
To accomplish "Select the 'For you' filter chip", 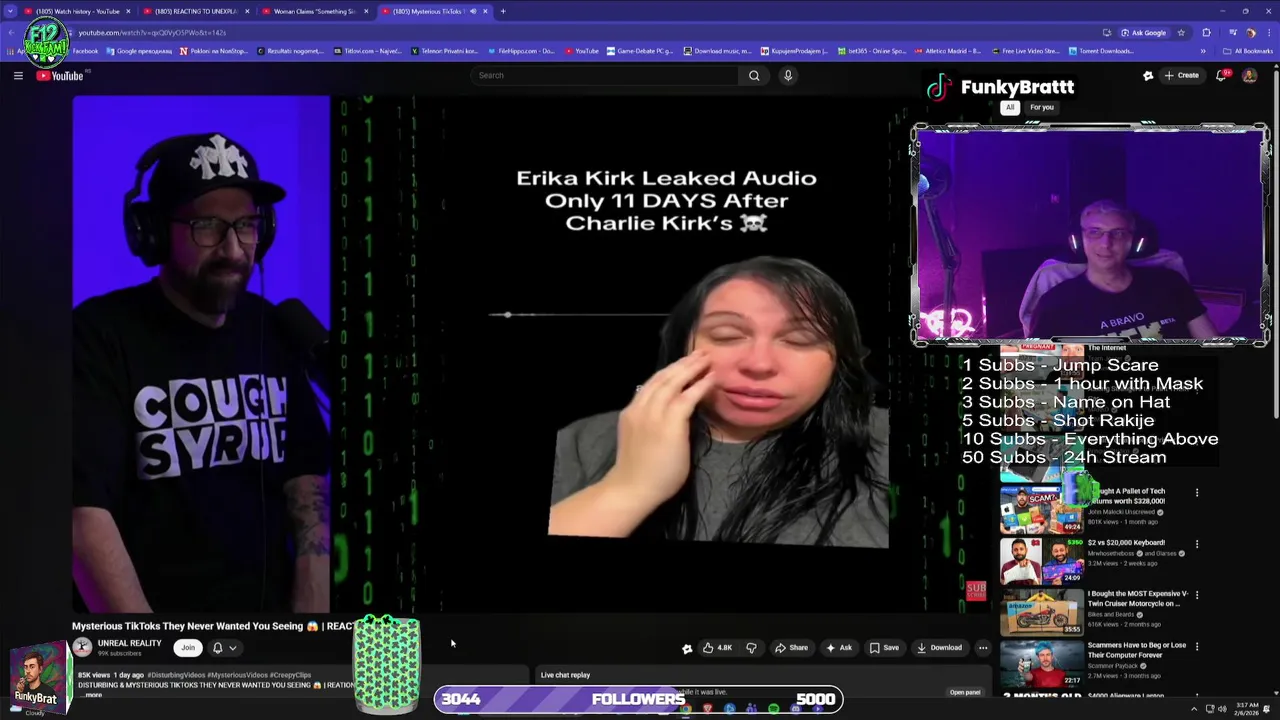I will tap(1042, 107).
